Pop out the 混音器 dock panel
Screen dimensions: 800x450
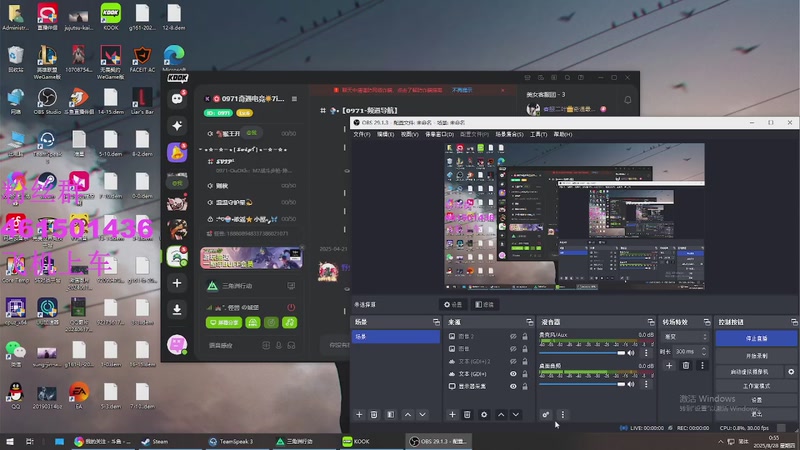point(651,322)
